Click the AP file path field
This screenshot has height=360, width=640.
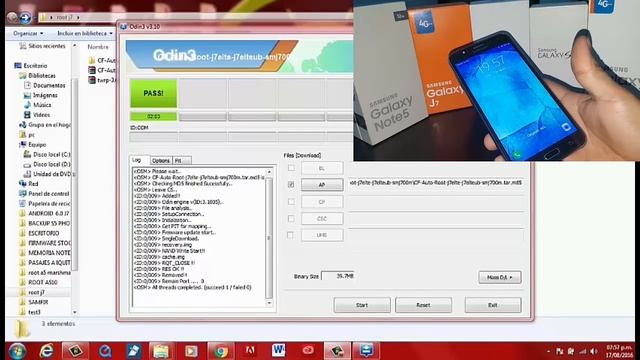[436, 183]
